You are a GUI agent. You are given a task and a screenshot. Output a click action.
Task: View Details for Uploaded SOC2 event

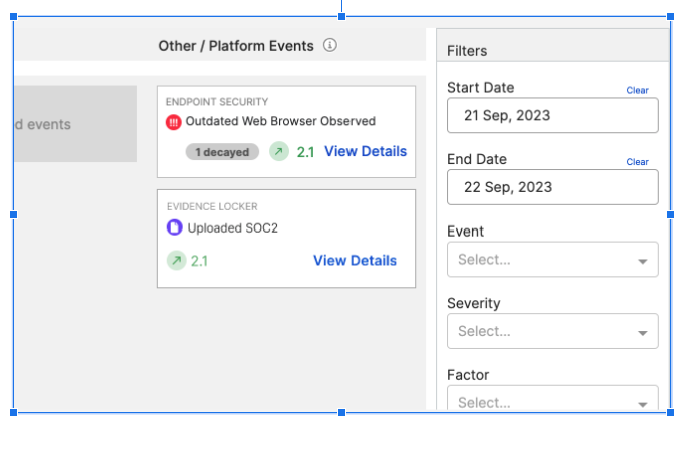[355, 260]
